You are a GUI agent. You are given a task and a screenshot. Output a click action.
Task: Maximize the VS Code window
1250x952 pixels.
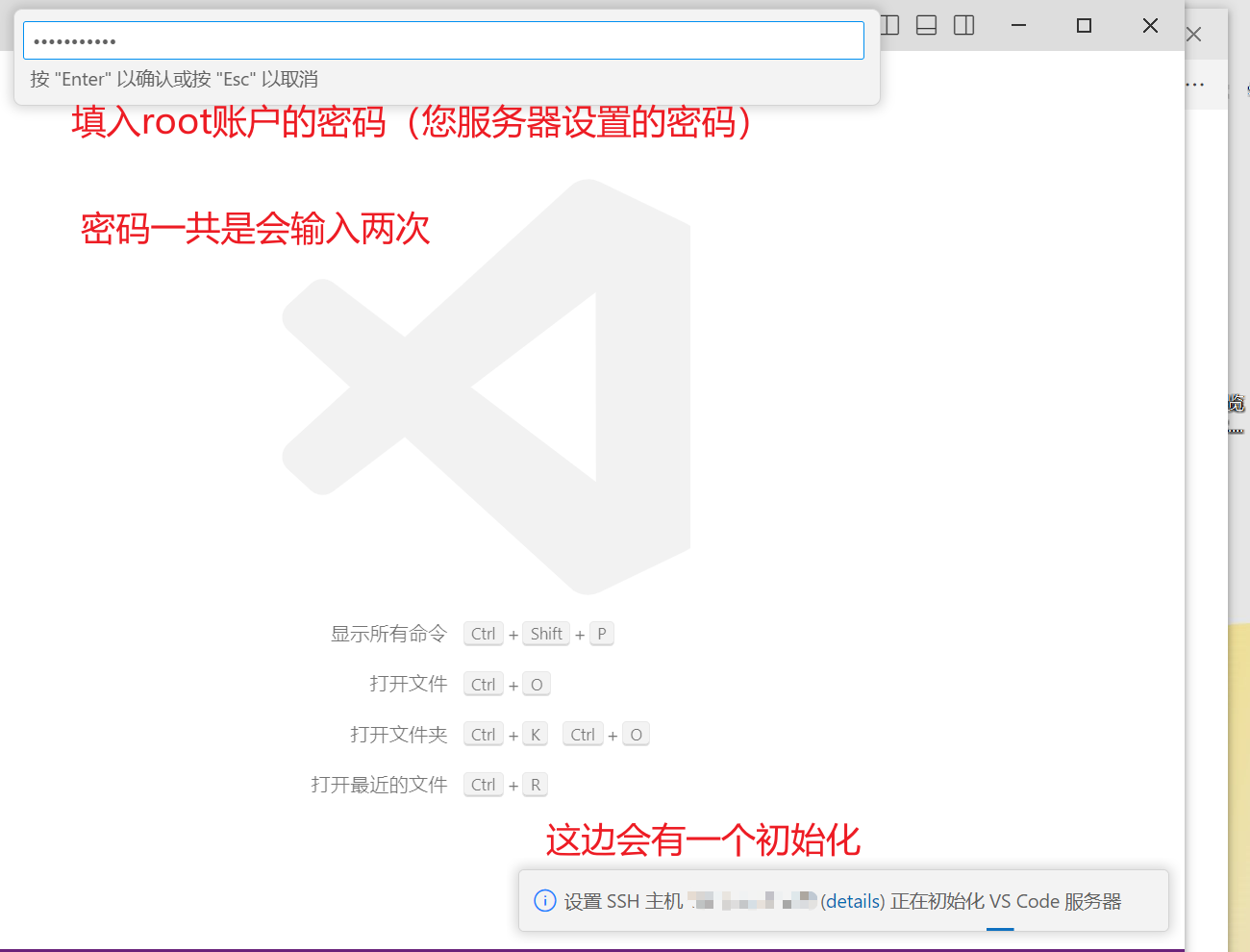(x=1084, y=25)
